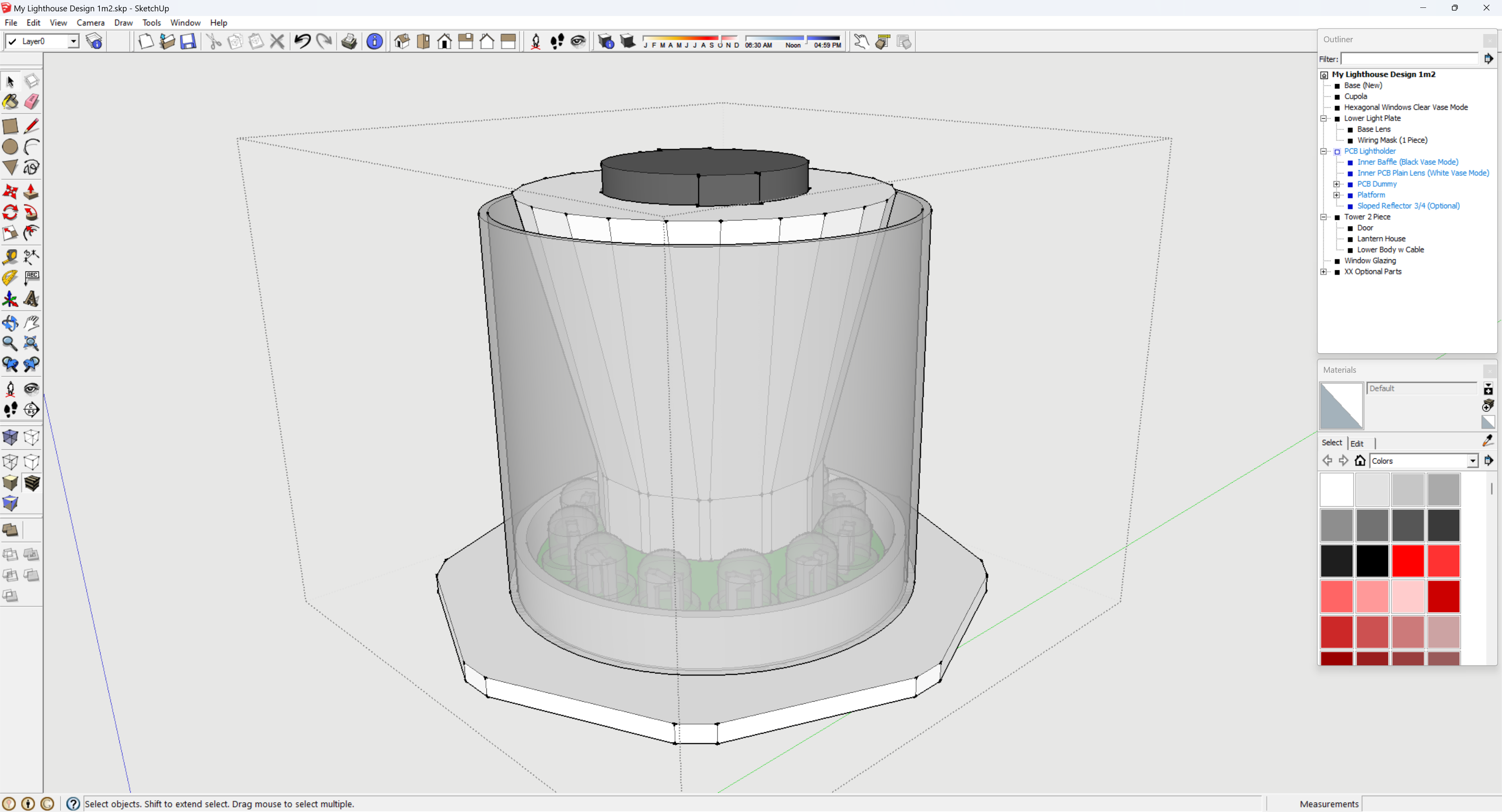Image resolution: width=1502 pixels, height=812 pixels.
Task: Toggle visibility square of PCB Lightholder
Action: pos(1338,151)
